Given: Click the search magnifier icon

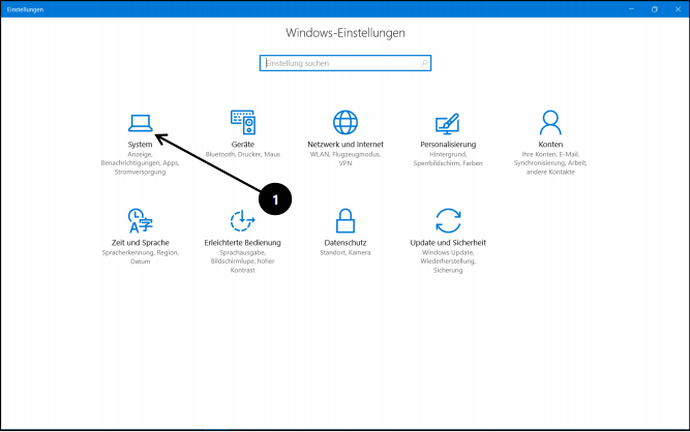Looking at the screenshot, I should [x=424, y=63].
